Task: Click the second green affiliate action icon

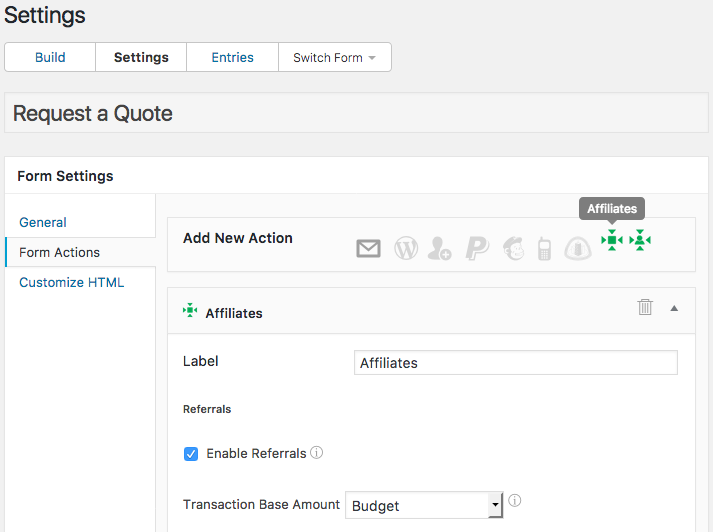Action: (640, 240)
